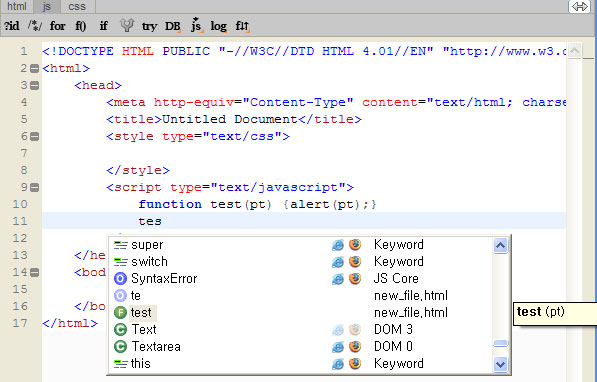Toggle the editor width double-arrow button

tap(579, 6)
